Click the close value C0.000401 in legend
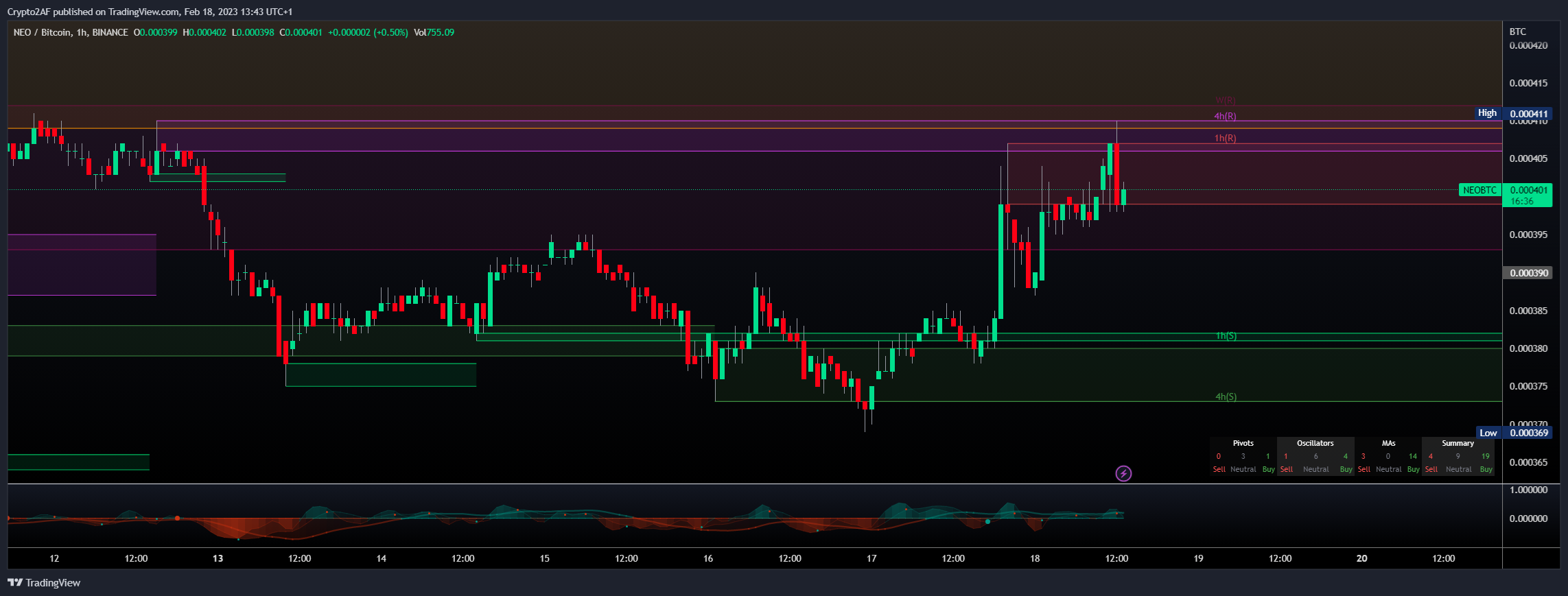Viewport: 1568px width, 596px height. 301,32
